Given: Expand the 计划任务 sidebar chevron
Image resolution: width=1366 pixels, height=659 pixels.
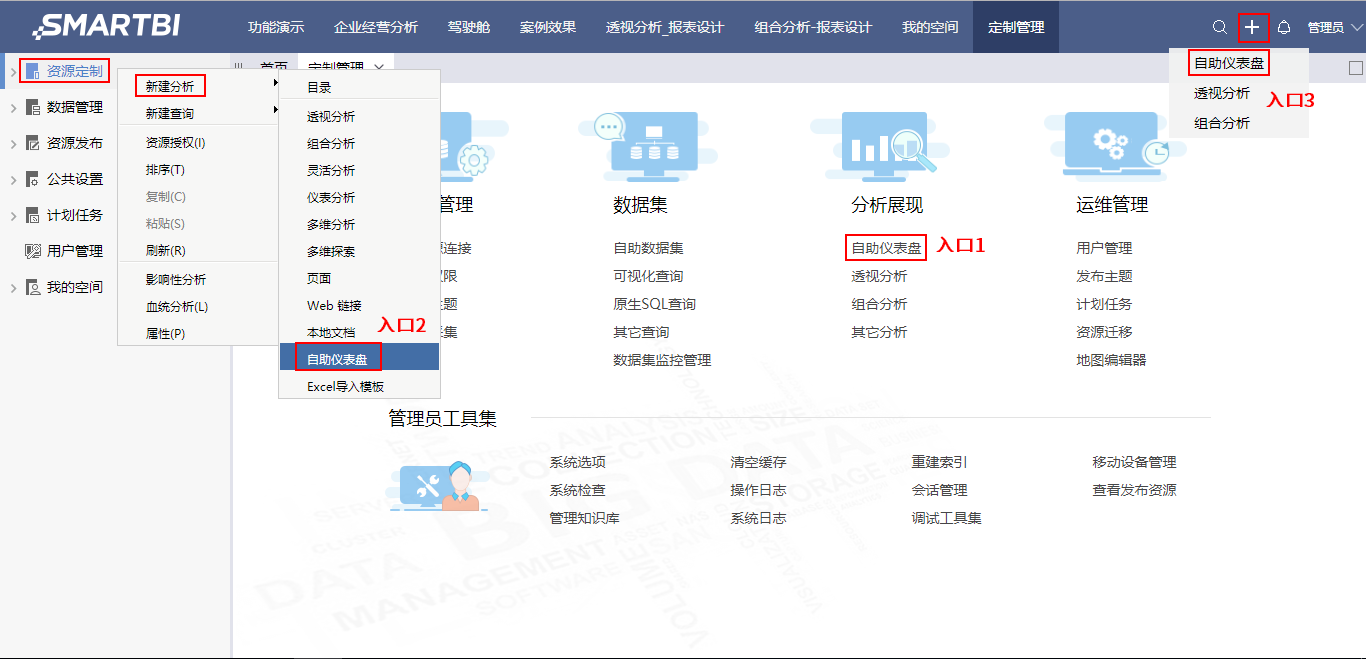Looking at the screenshot, I should [x=13, y=215].
